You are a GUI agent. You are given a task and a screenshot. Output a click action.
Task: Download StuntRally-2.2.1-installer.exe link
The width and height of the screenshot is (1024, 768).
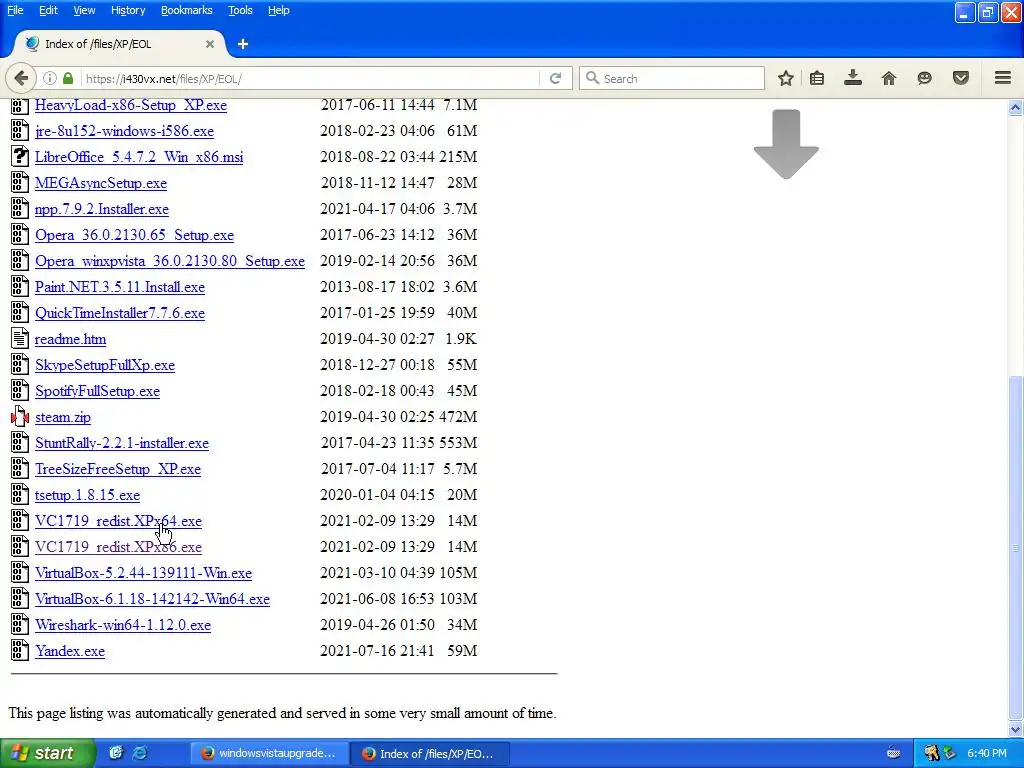coord(121,443)
